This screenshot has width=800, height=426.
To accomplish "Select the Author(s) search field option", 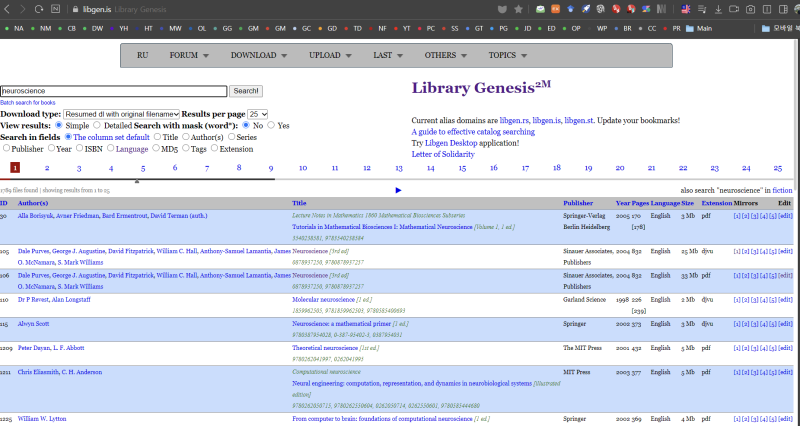I will pos(187,137).
